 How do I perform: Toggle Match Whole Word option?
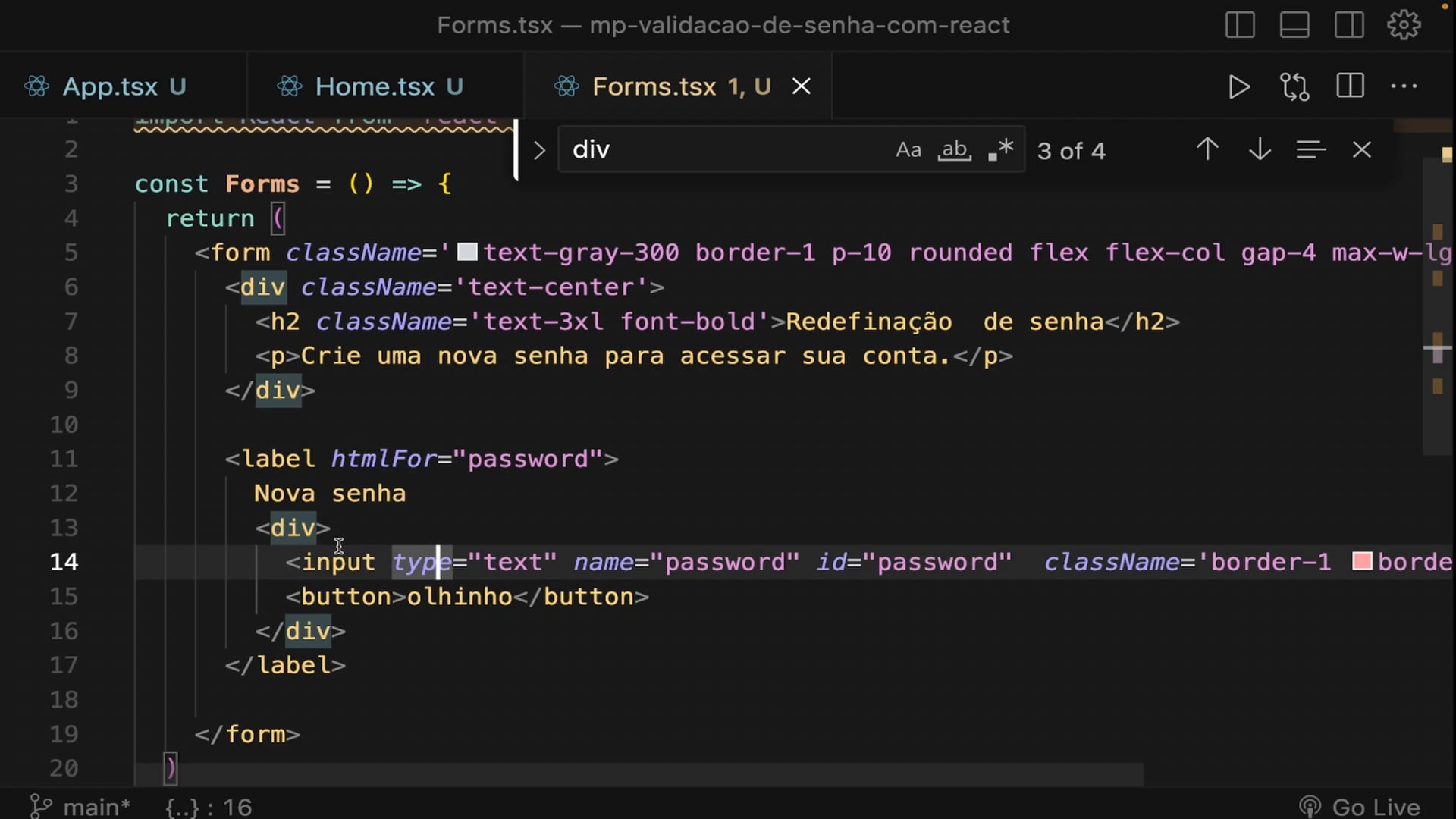[955, 149]
